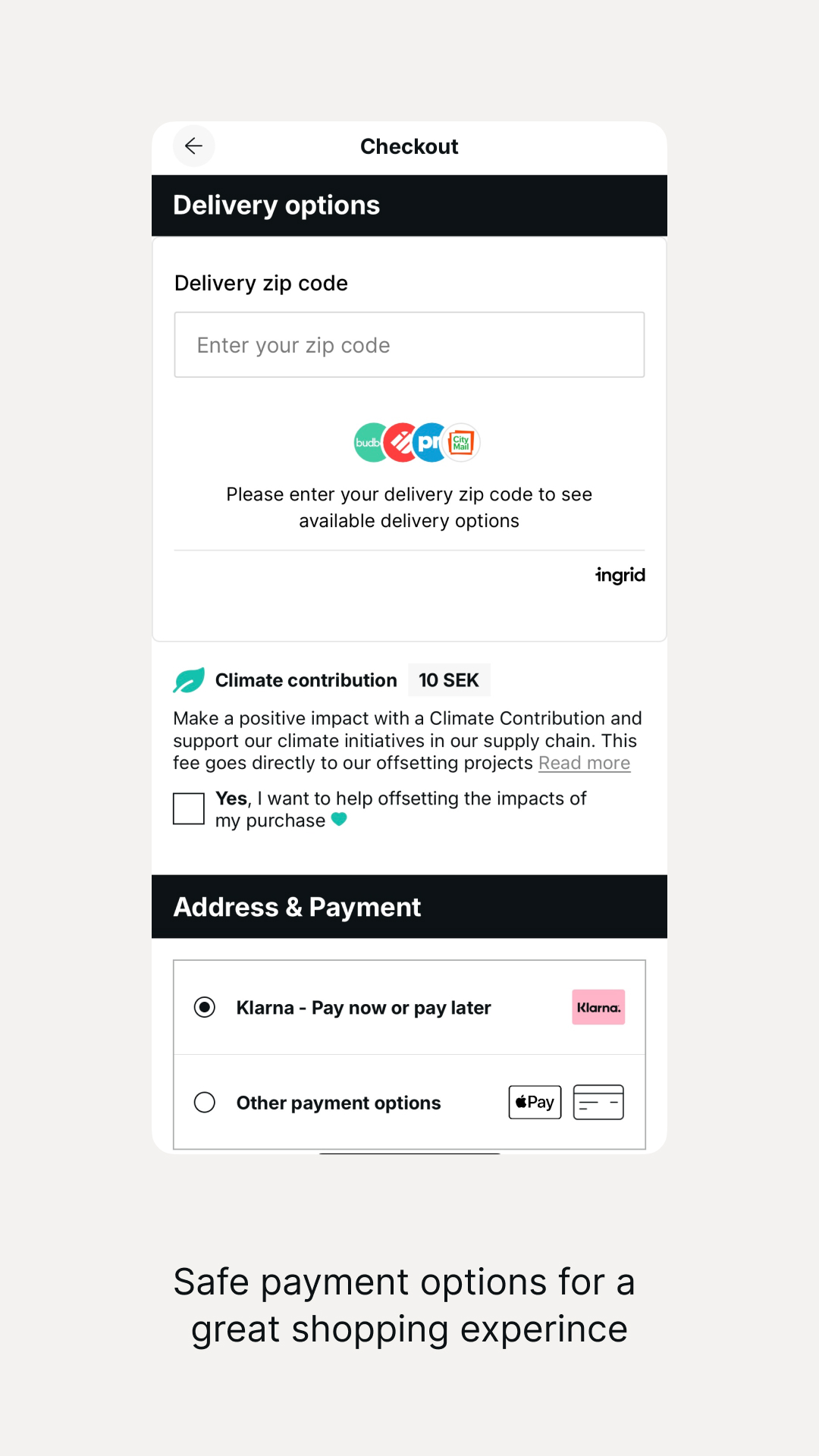Select Other payment options radio button
Image resolution: width=819 pixels, height=1456 pixels.
tap(205, 1102)
